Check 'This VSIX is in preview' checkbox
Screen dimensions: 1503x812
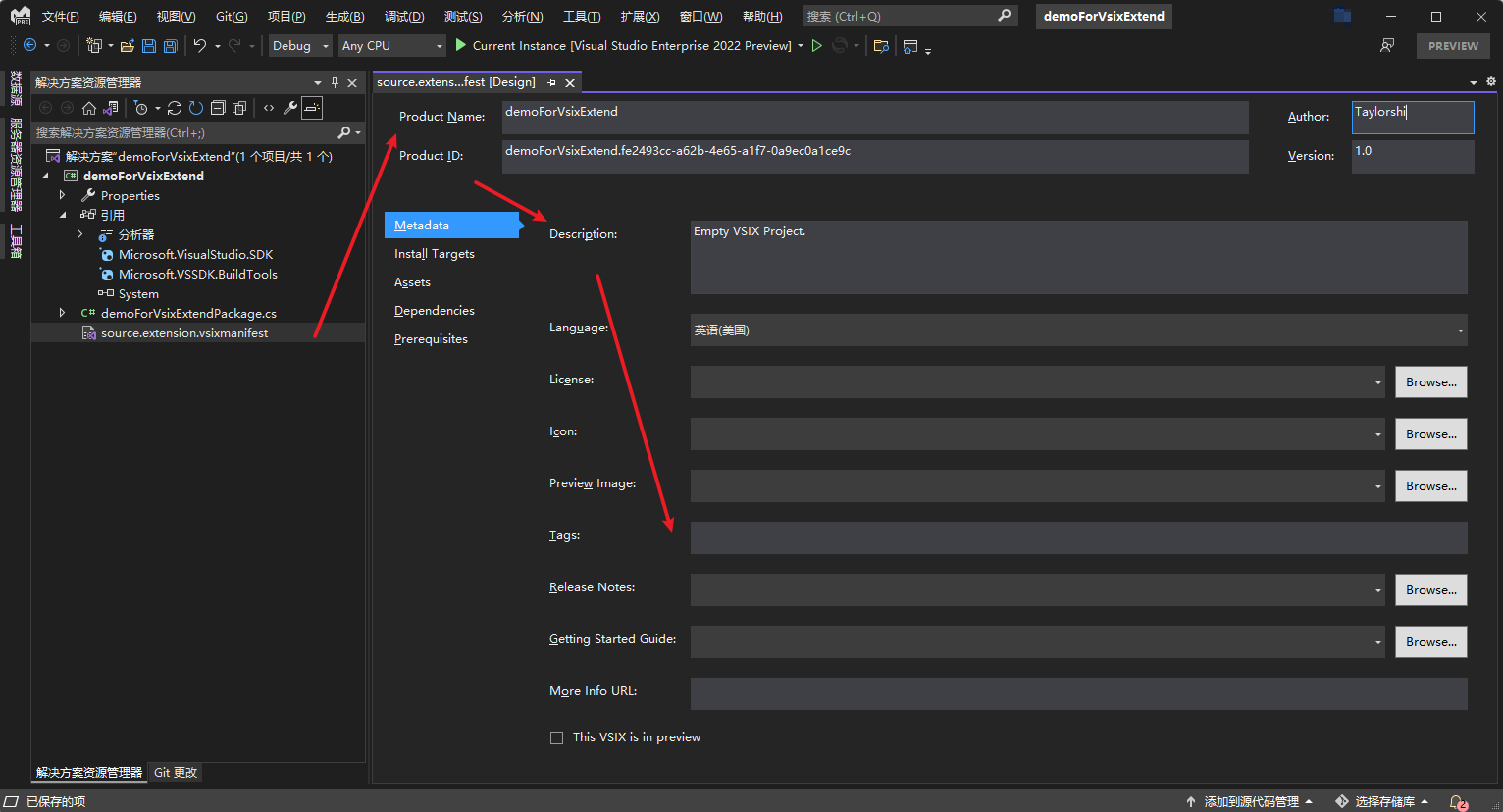[556, 737]
